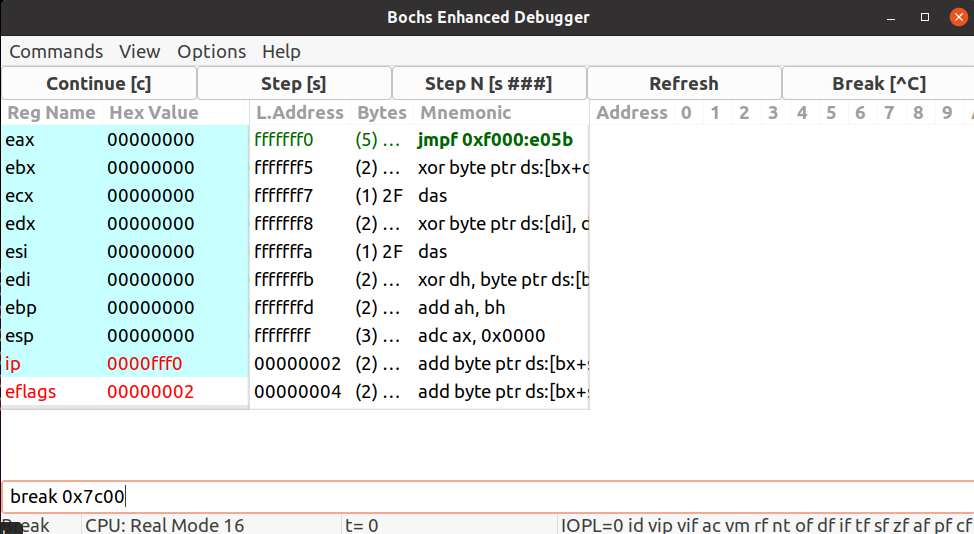Screen dimensions: 974x534
Task: Select the eflags register name
Action: coord(30,392)
